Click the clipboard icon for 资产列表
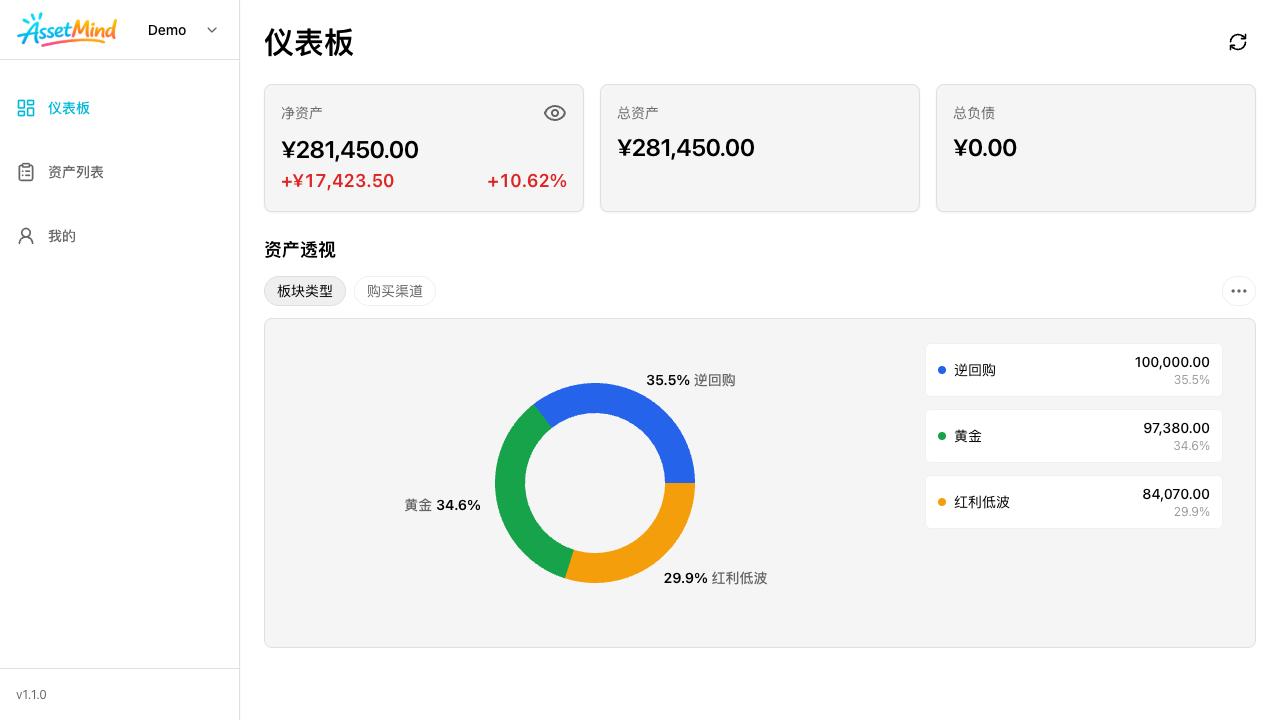This screenshot has height=720, width=1280. tap(26, 172)
